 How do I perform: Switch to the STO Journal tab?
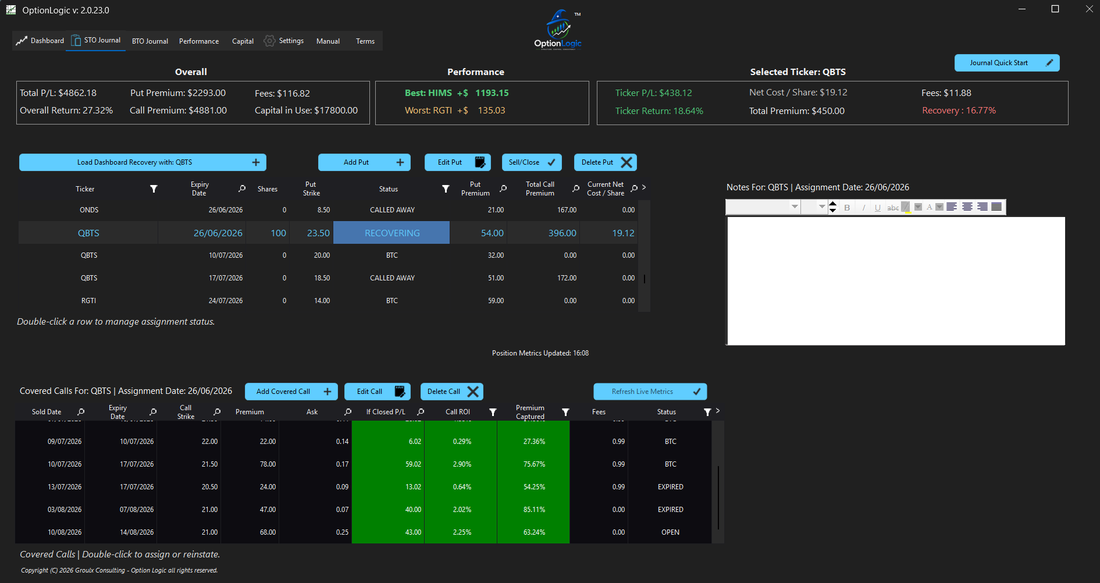point(95,41)
